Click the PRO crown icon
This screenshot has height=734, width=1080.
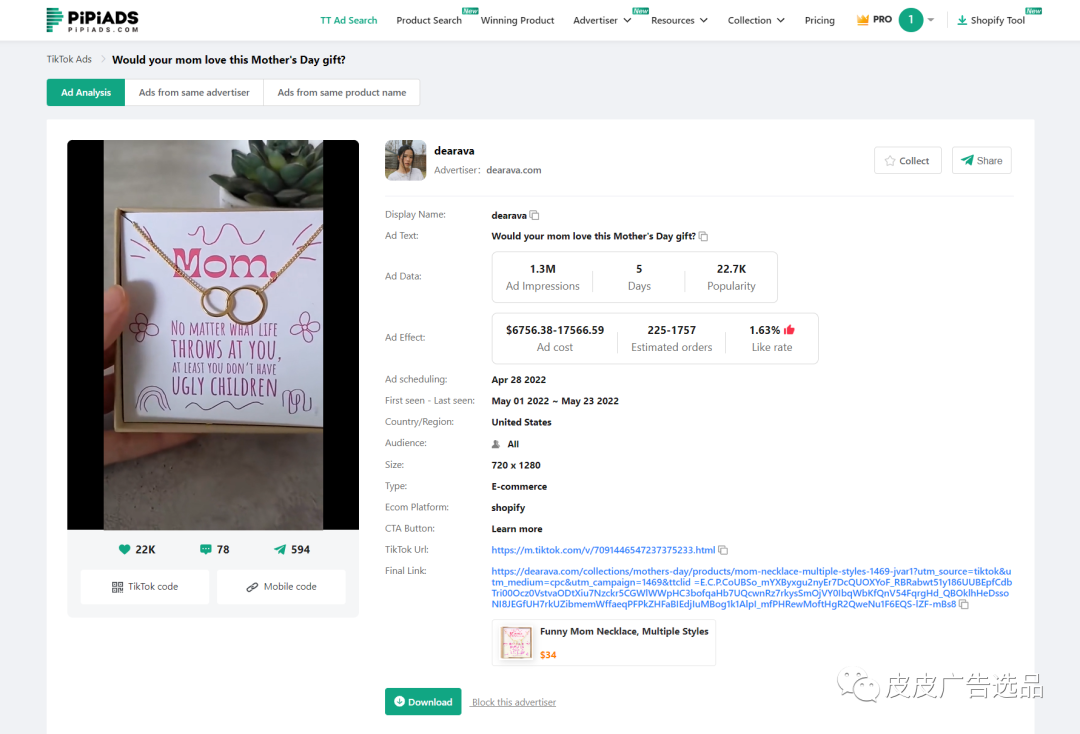pyautogui.click(x=863, y=20)
